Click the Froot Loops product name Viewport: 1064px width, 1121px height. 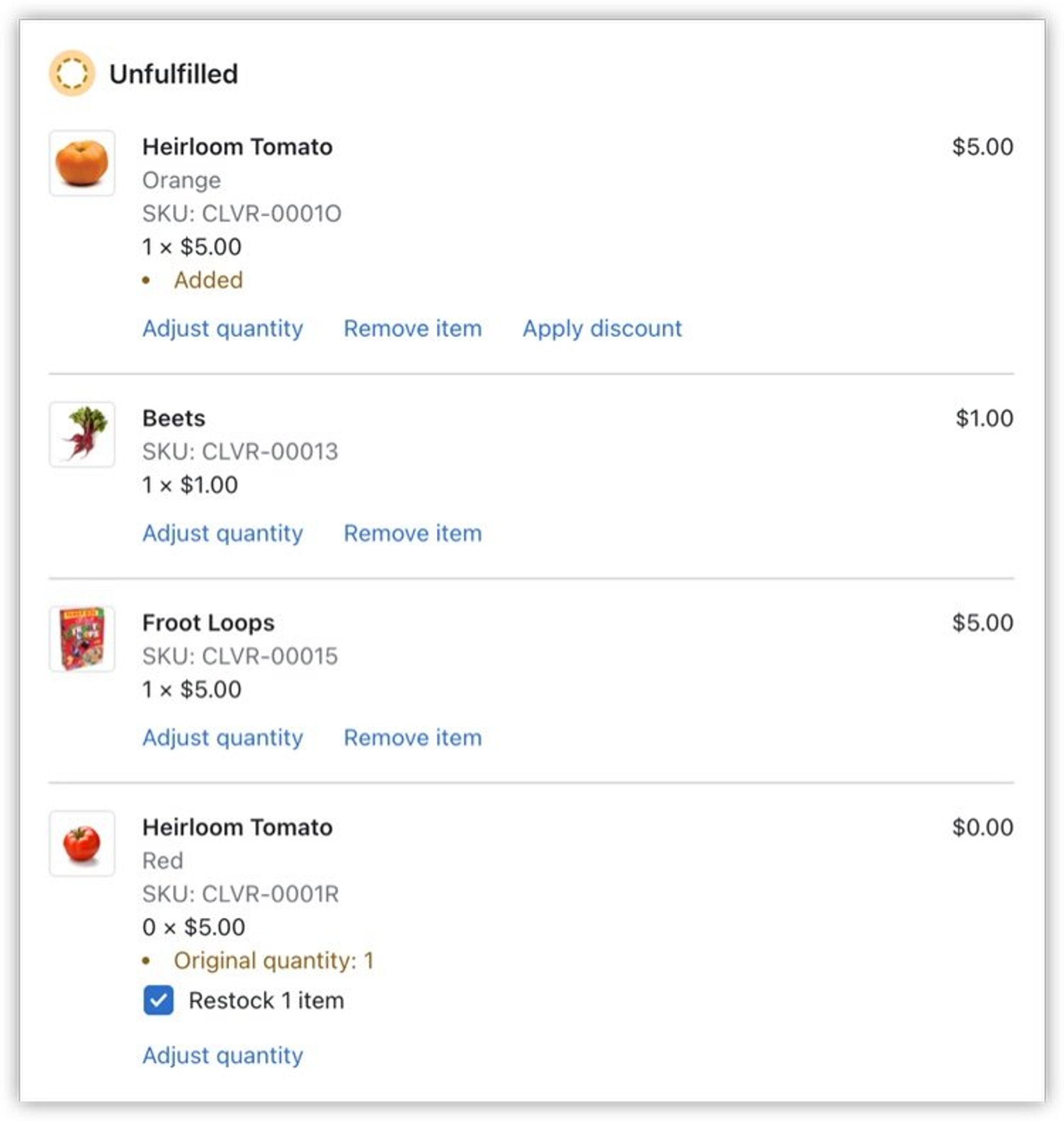(208, 623)
